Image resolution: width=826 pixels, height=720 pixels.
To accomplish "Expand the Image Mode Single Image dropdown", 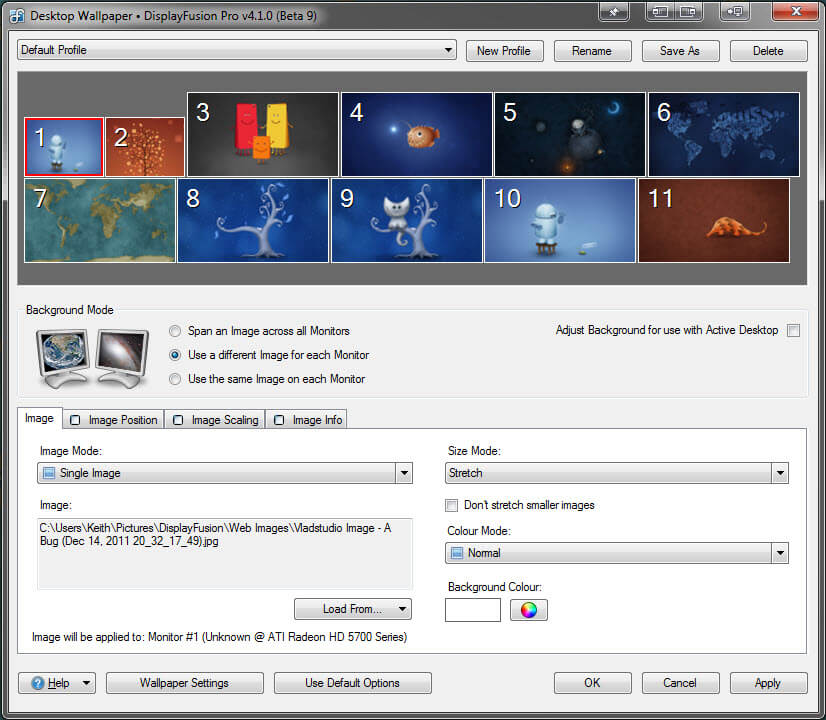I will (x=404, y=473).
